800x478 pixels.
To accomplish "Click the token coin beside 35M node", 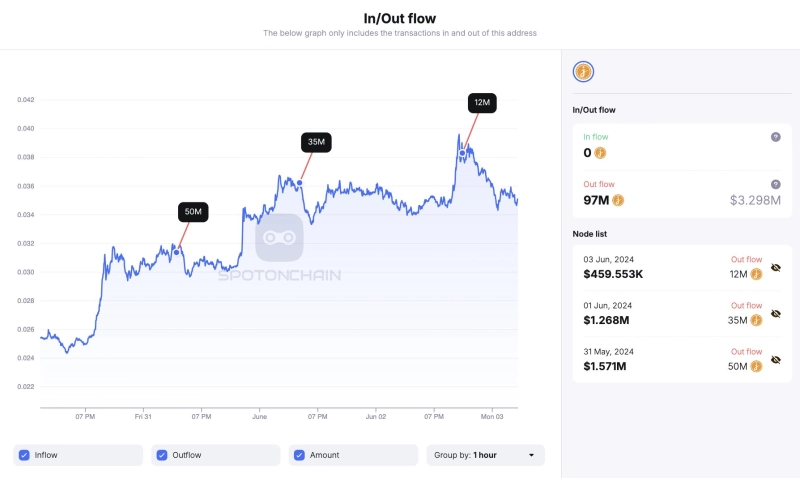I will [x=756, y=320].
